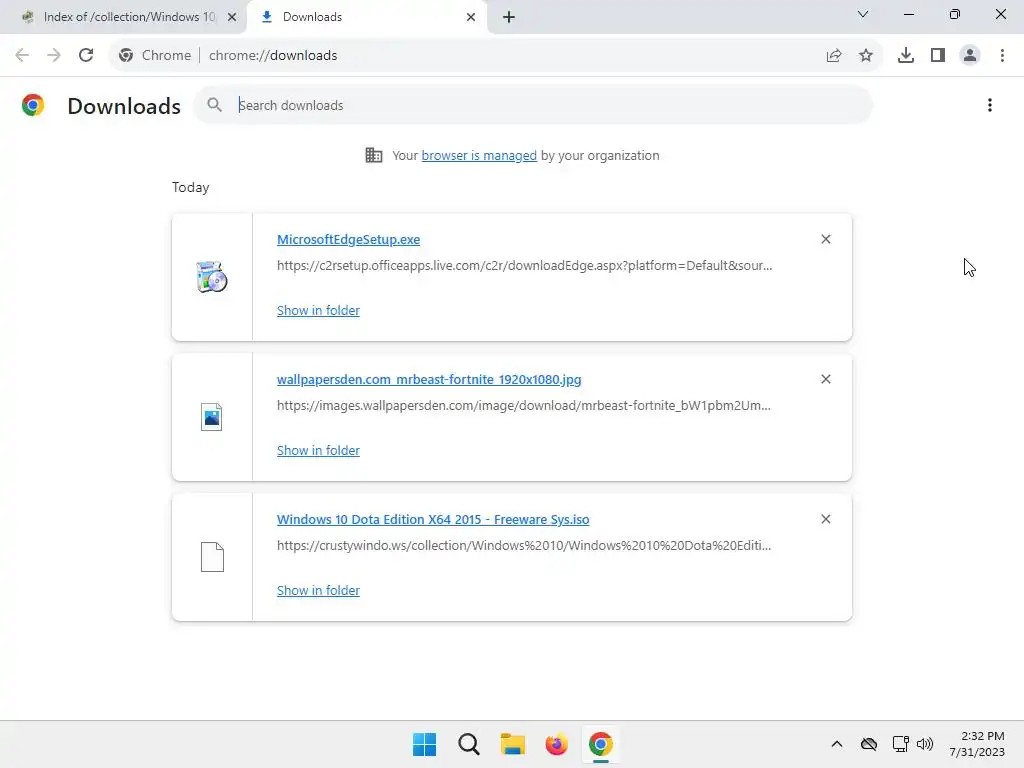This screenshot has height=768, width=1024.
Task: Click the browser forward arrow
Action: [x=54, y=56]
